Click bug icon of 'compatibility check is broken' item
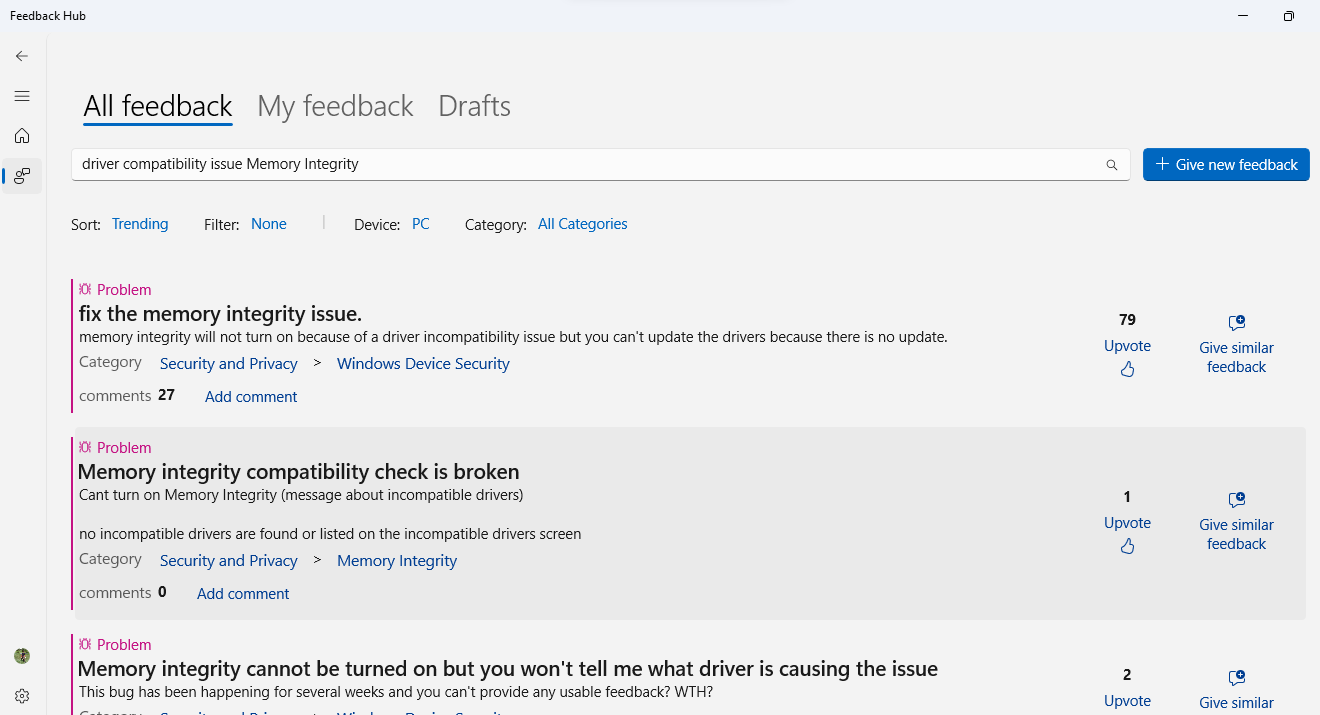The image size is (1320, 715). point(85,448)
